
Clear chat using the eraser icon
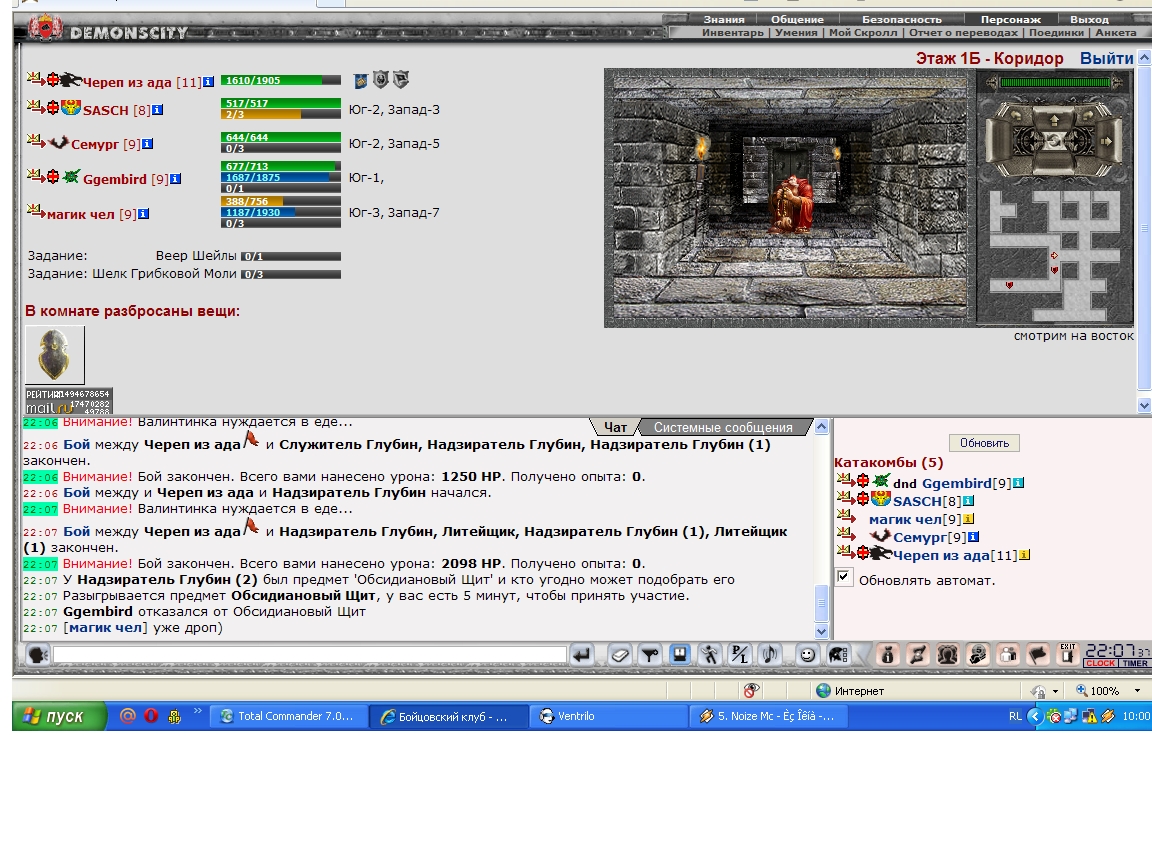click(619, 654)
